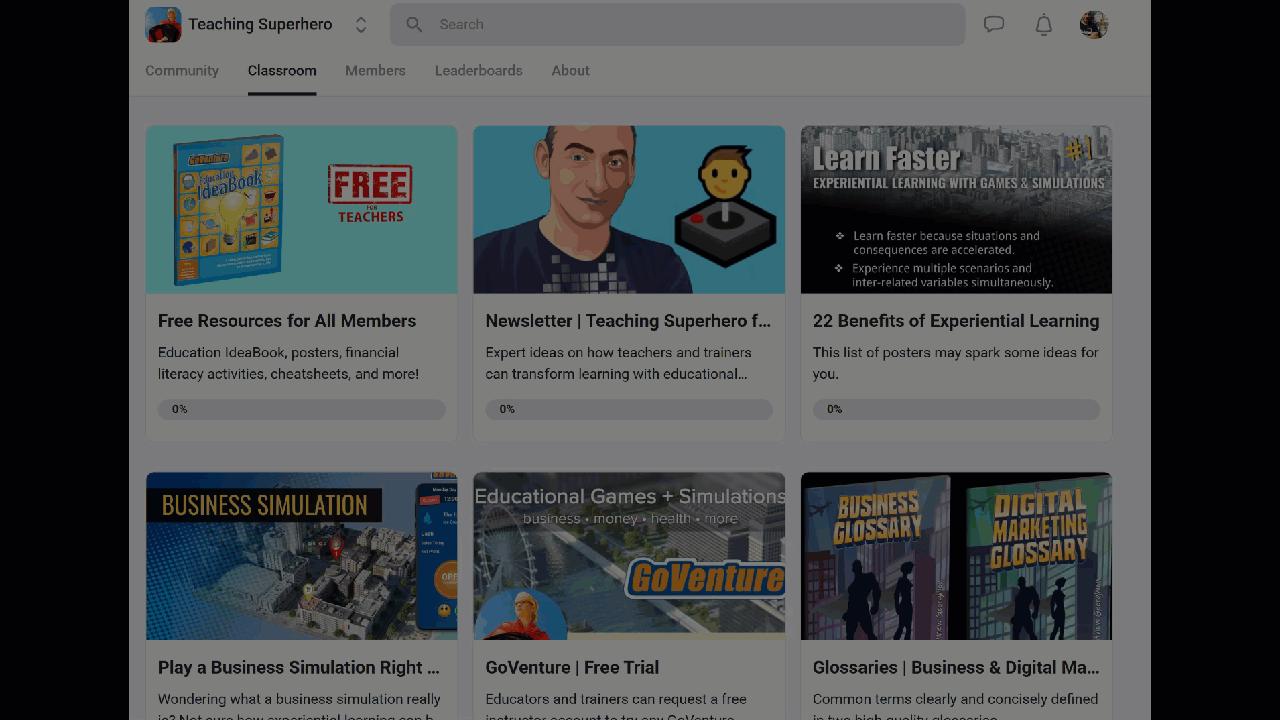Go to the Members tab
Viewport: 1280px width, 720px height.
click(375, 71)
